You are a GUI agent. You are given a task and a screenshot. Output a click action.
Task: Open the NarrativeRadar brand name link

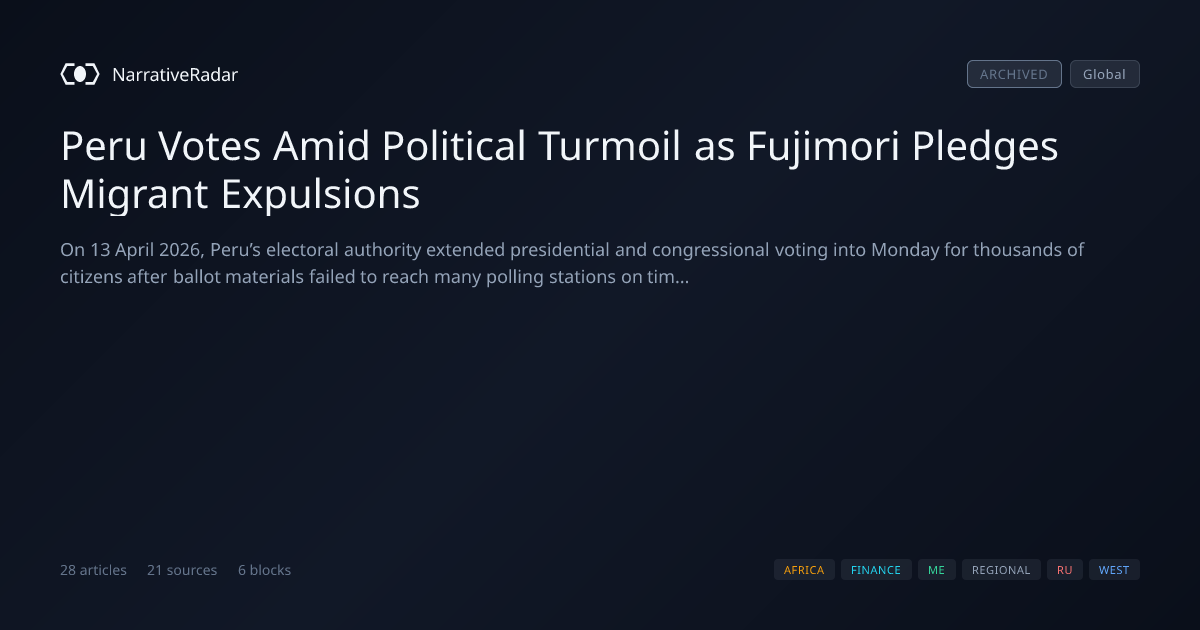coord(175,74)
